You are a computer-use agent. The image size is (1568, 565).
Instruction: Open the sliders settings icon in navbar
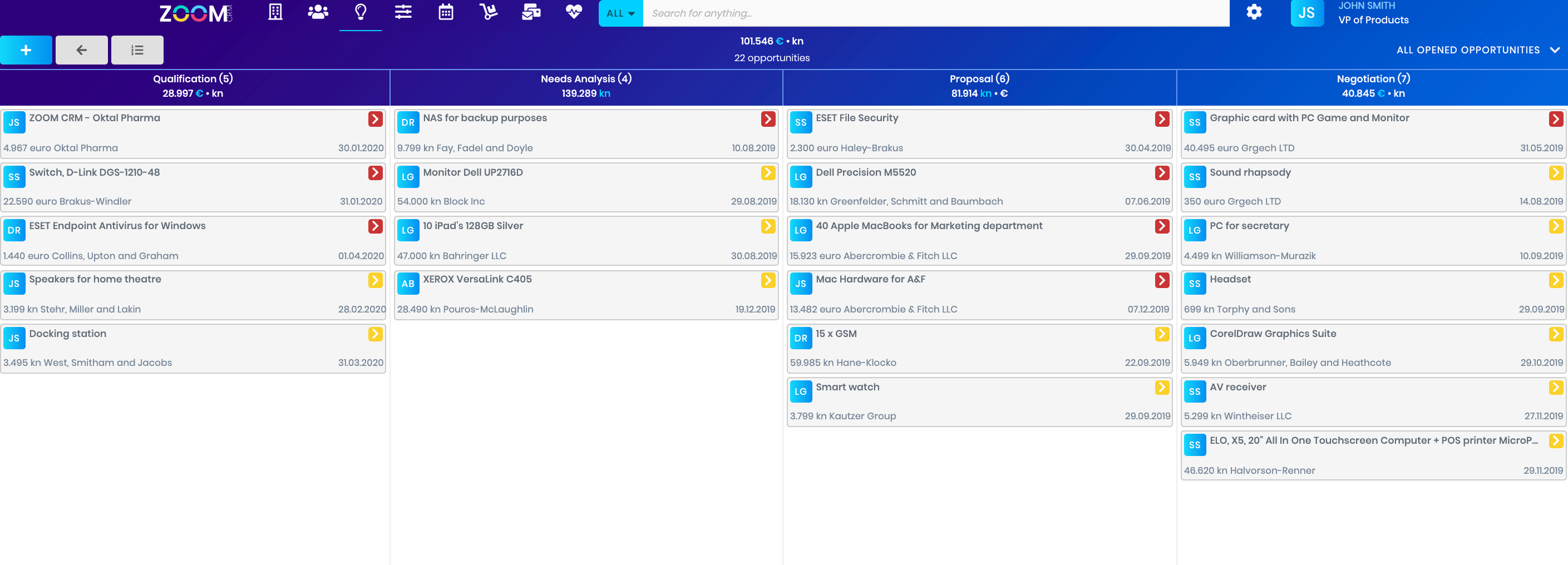403,12
